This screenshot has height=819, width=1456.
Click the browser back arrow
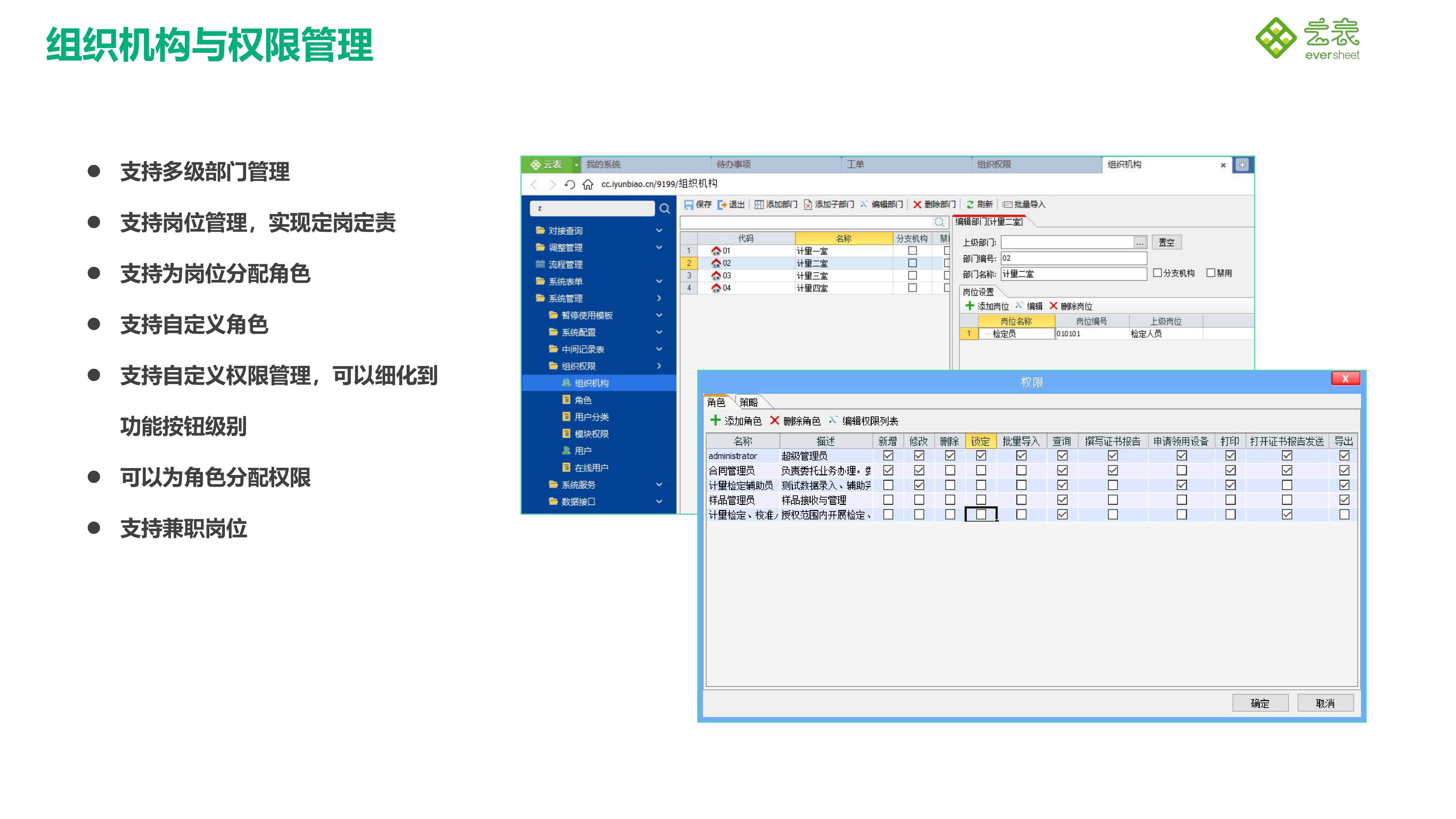534,184
